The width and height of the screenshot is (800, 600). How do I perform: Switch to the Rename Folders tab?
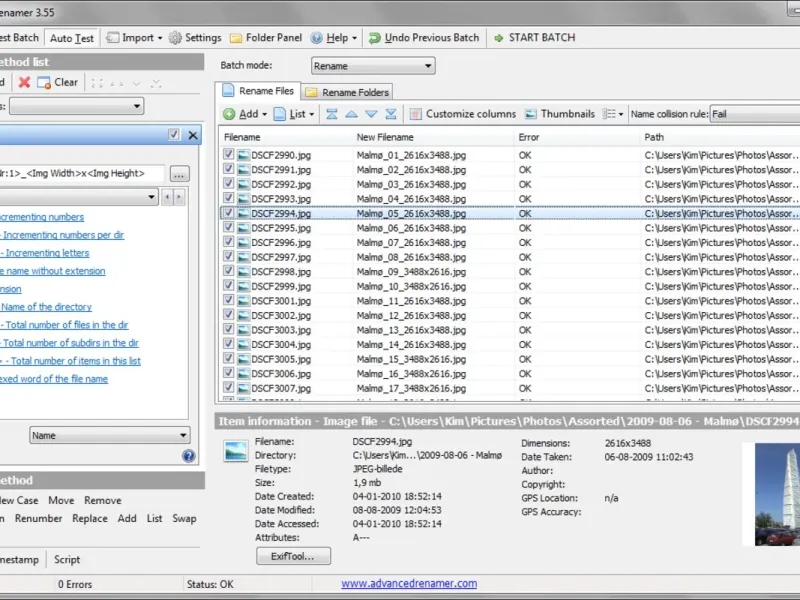[x=348, y=92]
